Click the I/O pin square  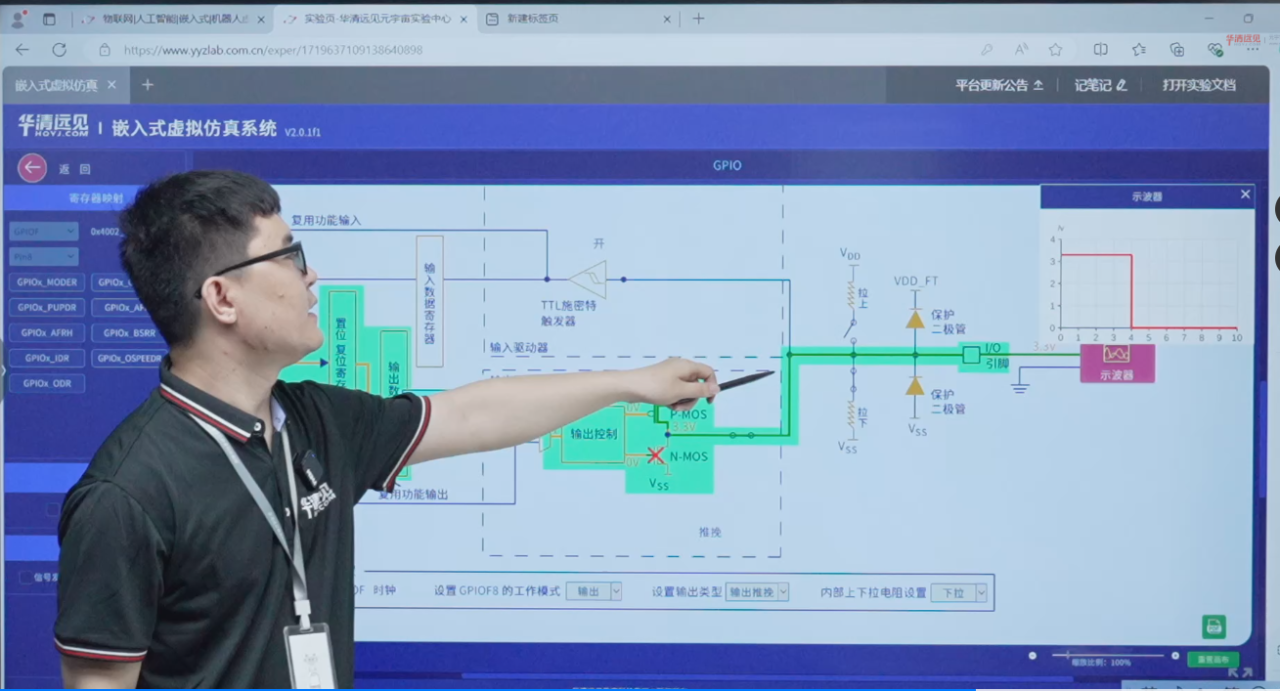[x=970, y=353]
